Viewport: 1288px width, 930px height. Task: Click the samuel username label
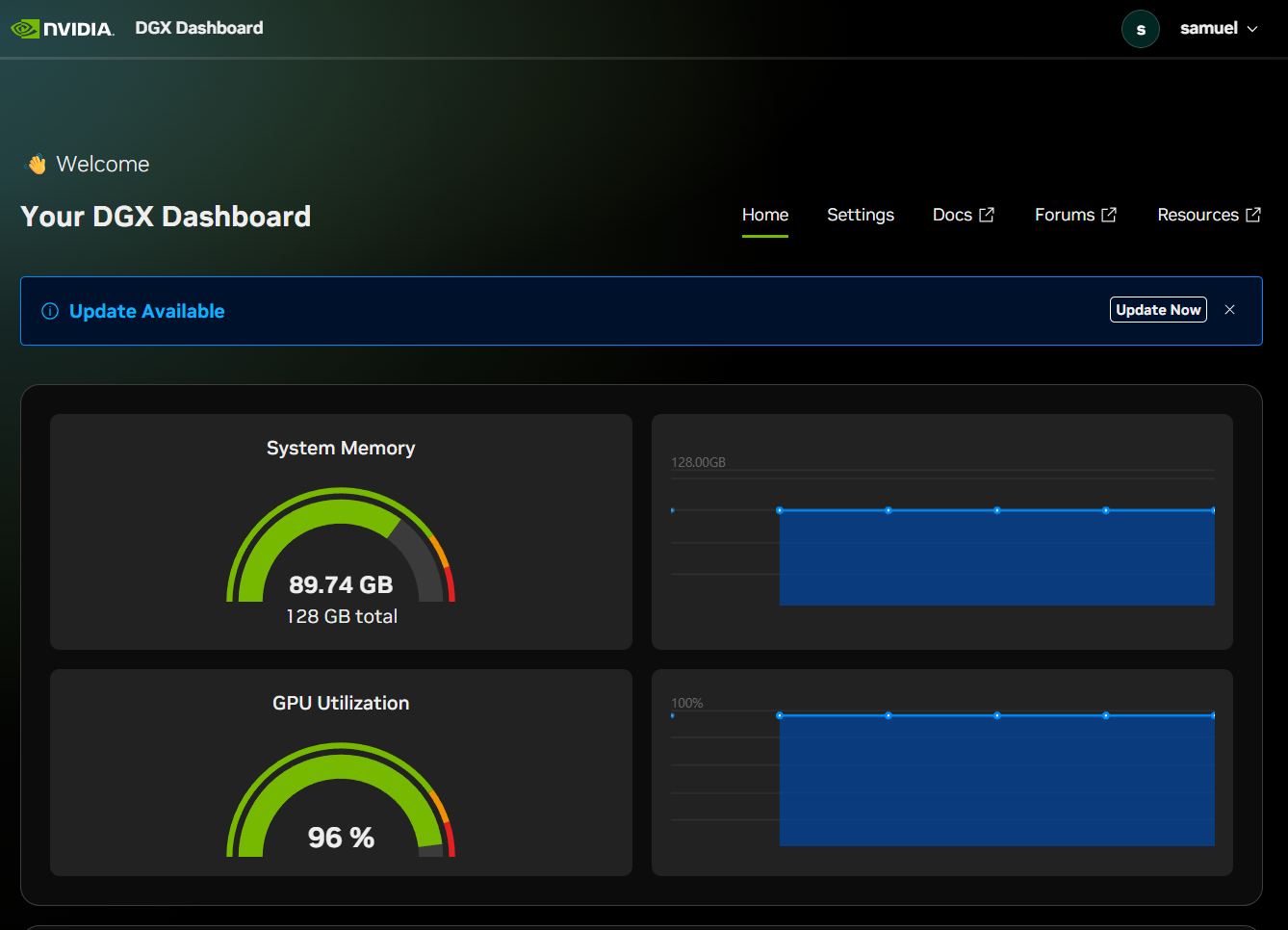[x=1209, y=29]
